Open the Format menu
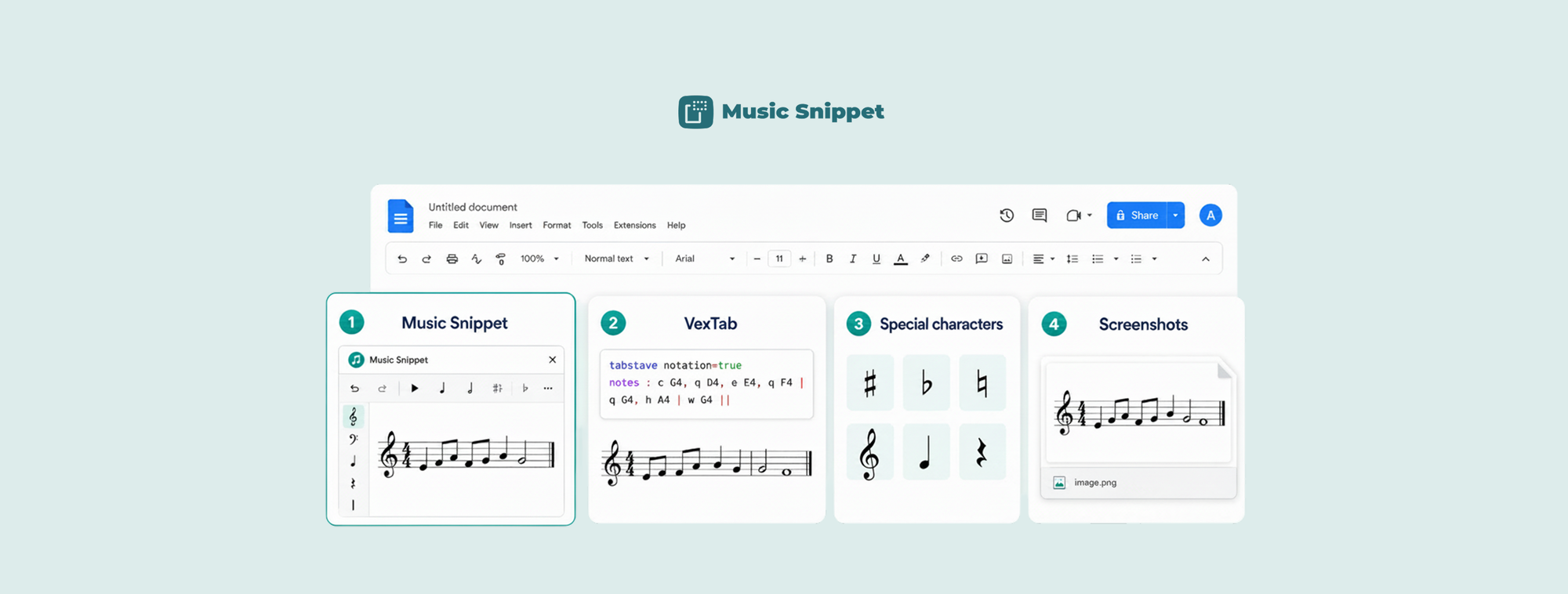1568x594 pixels. tap(557, 226)
